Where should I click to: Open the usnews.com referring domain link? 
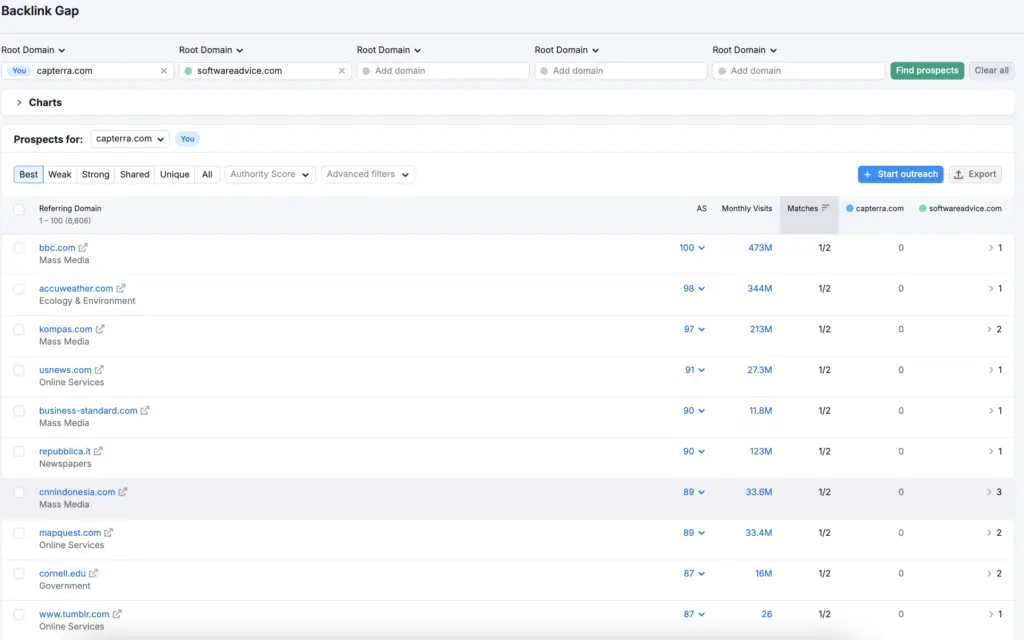click(65, 370)
